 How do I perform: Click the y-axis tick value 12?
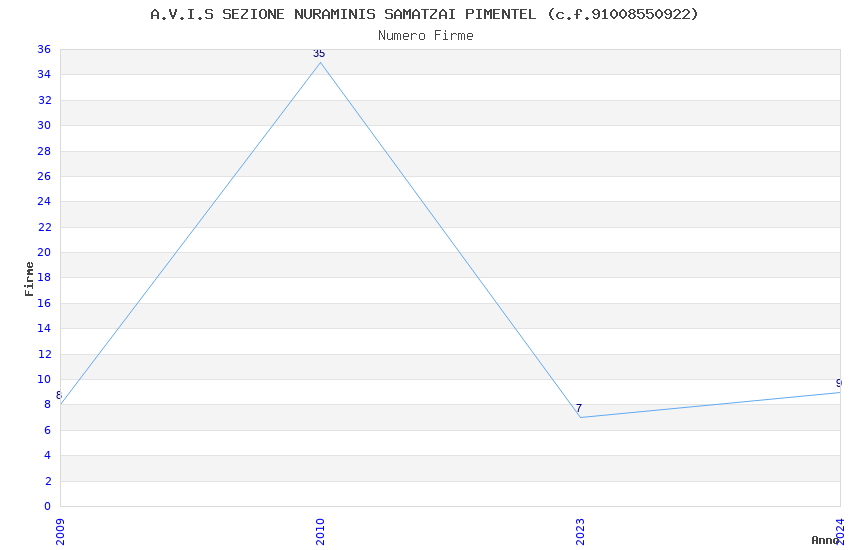tap(44, 354)
